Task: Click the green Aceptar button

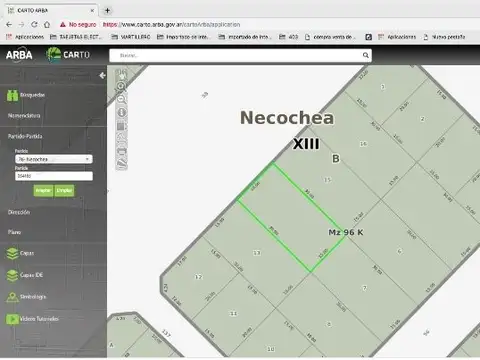Action: tap(43, 191)
